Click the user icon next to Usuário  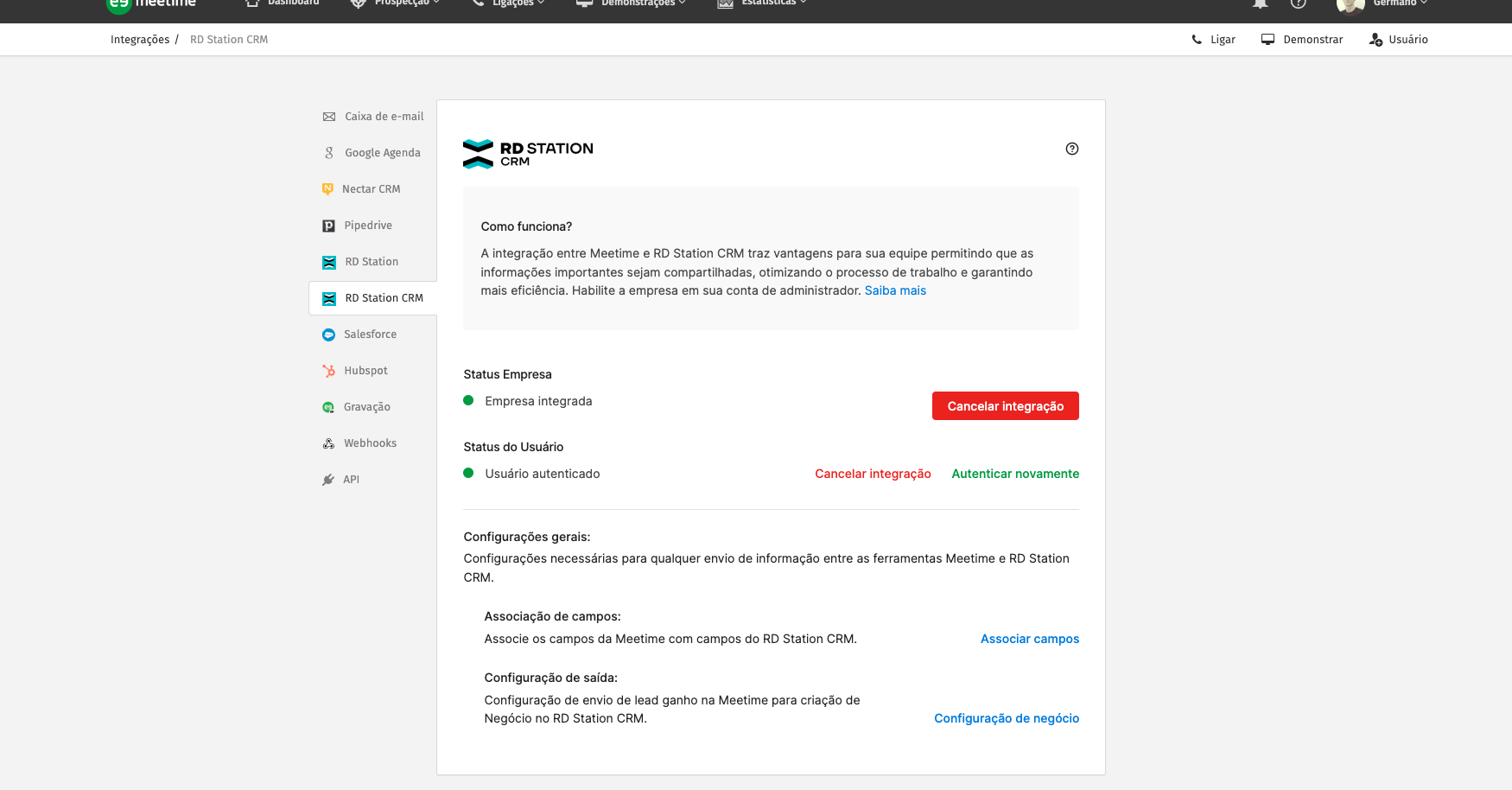point(1375,40)
